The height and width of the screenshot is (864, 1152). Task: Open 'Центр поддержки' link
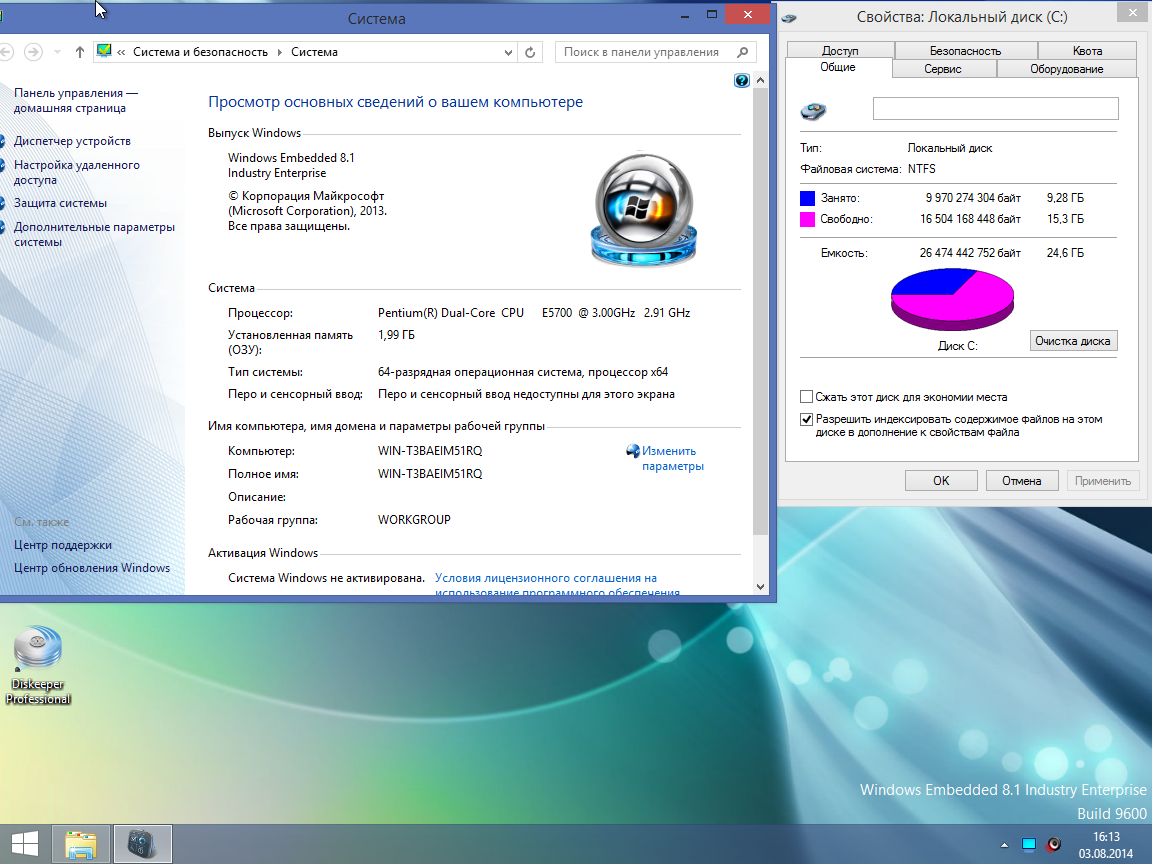tap(62, 545)
